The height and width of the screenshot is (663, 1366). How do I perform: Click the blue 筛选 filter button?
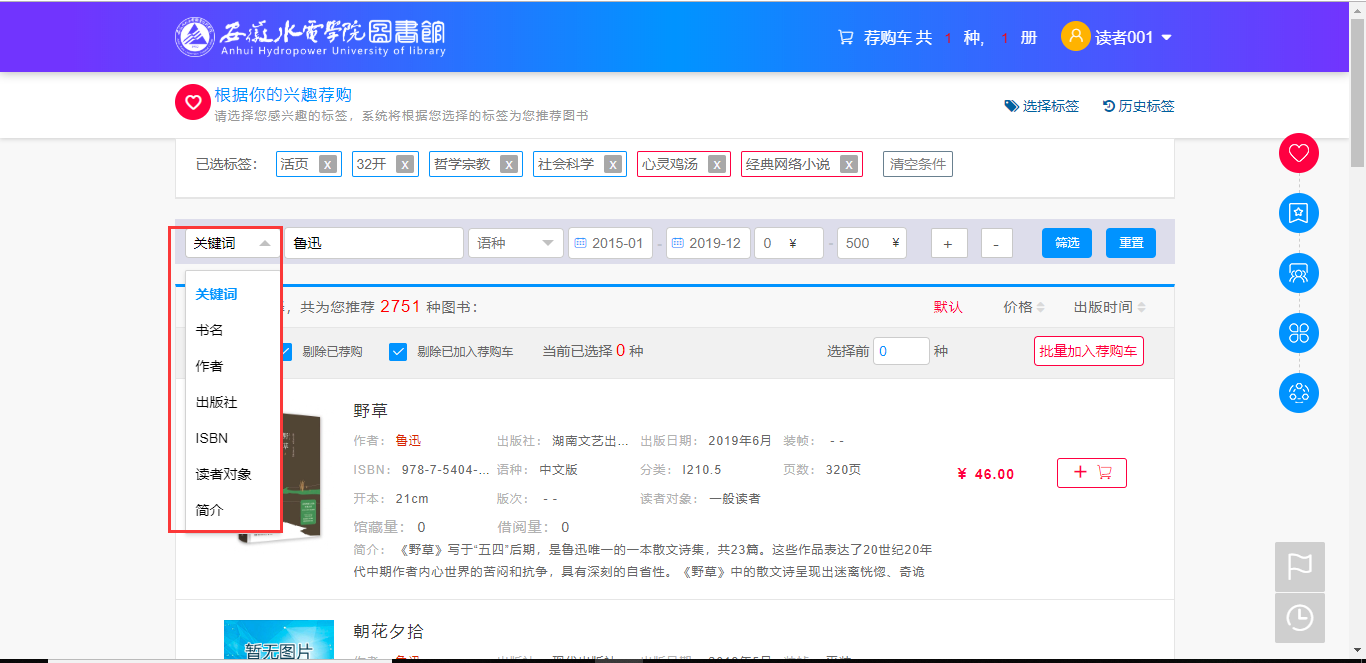1066,243
